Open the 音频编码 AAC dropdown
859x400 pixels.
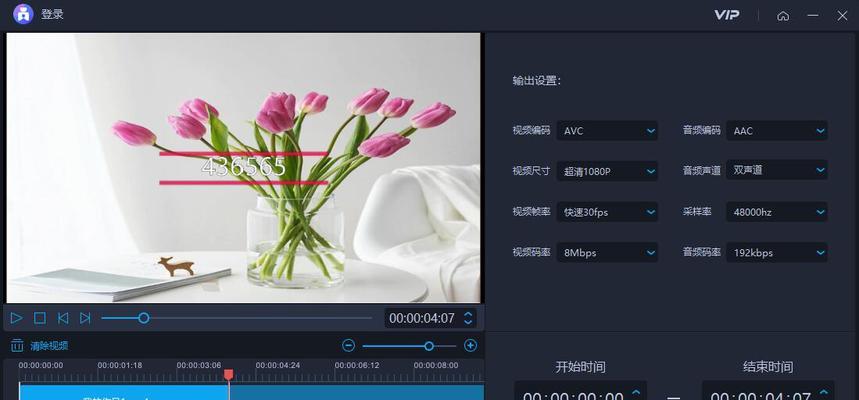(777, 130)
